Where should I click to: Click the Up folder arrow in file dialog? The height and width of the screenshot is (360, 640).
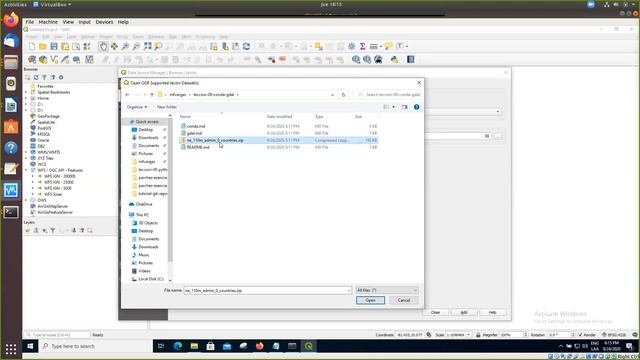pos(152,95)
